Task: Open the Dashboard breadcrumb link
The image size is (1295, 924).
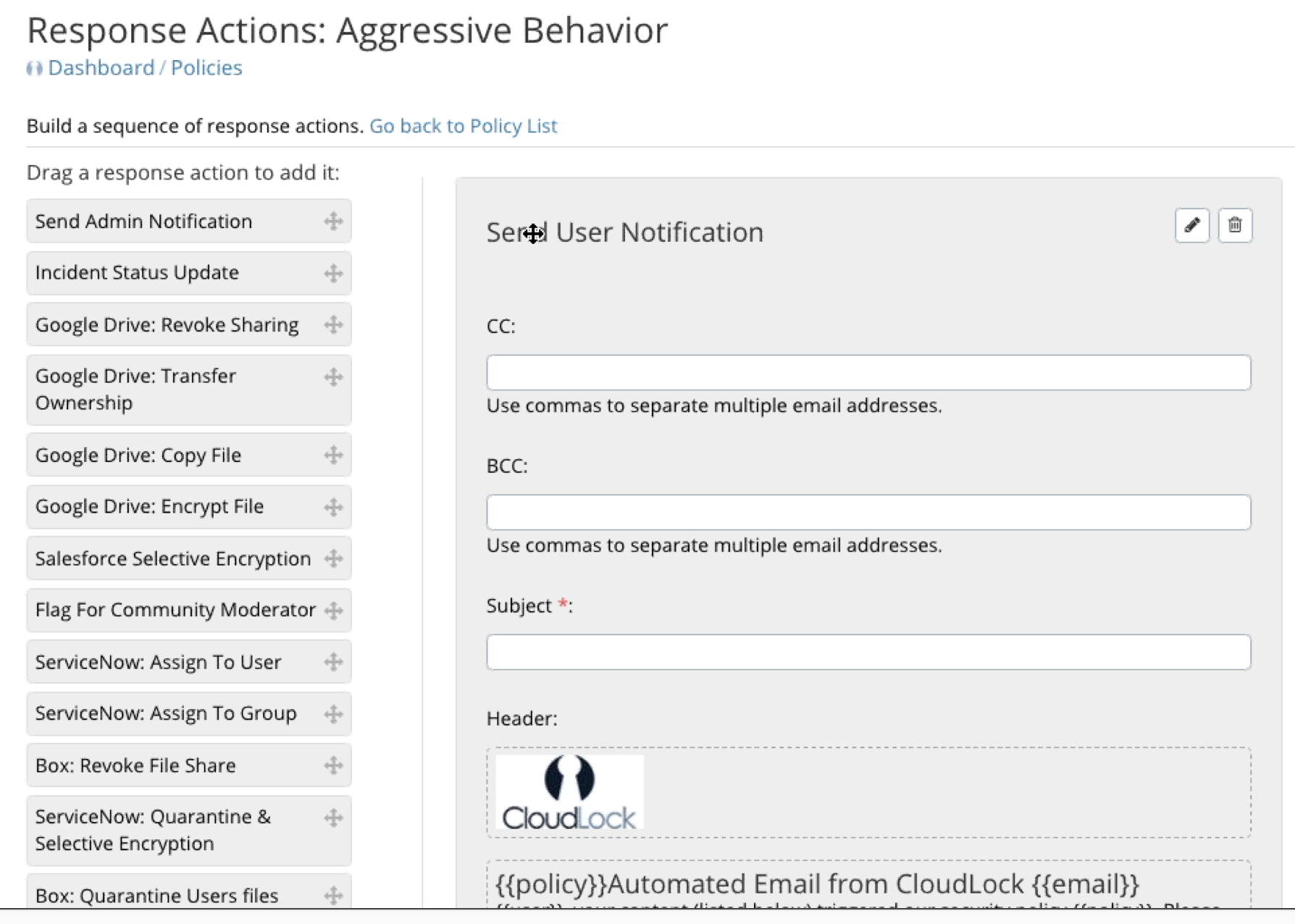Action: pyautogui.click(x=101, y=68)
